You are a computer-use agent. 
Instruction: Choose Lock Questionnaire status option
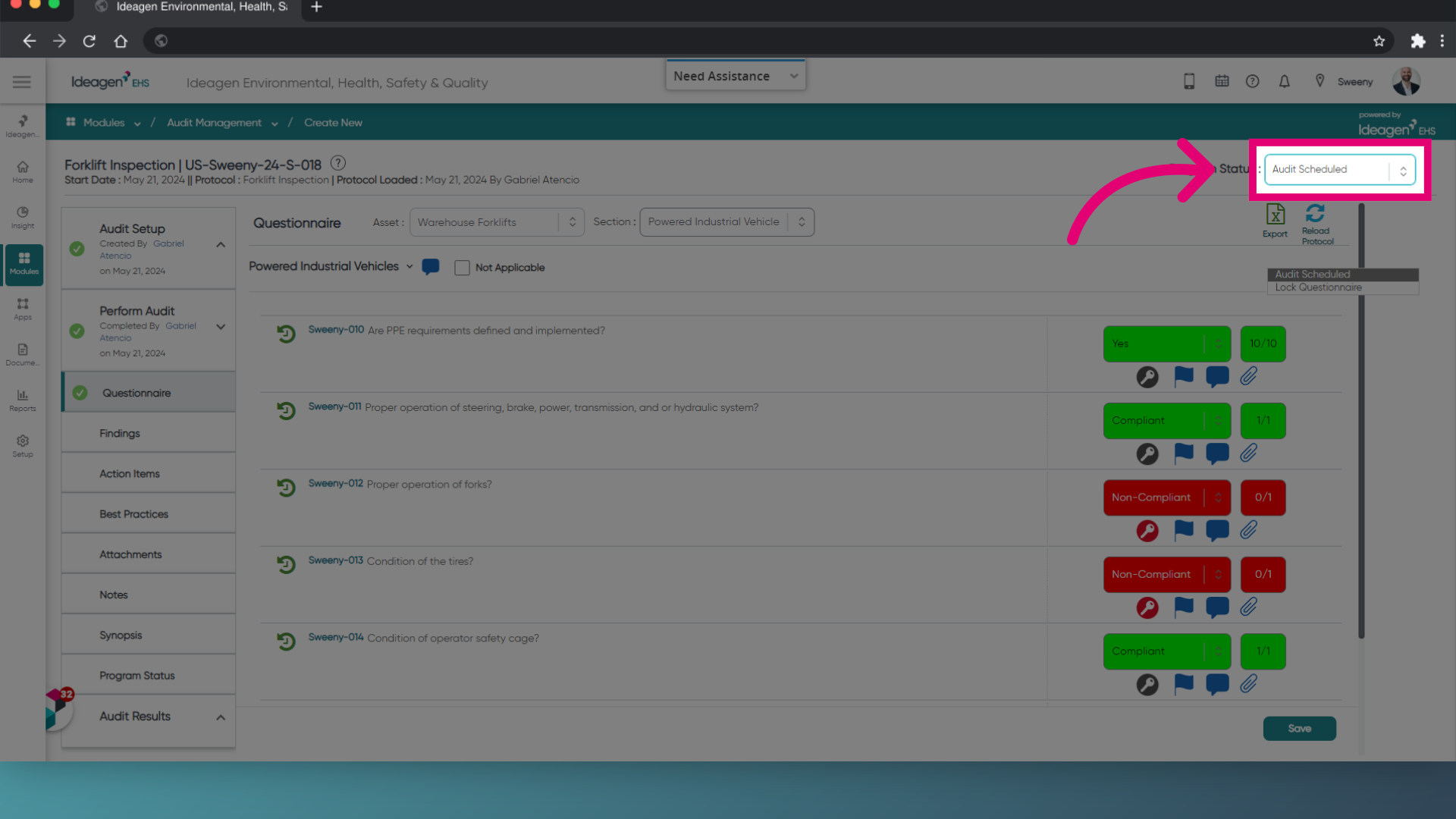[x=1343, y=288]
